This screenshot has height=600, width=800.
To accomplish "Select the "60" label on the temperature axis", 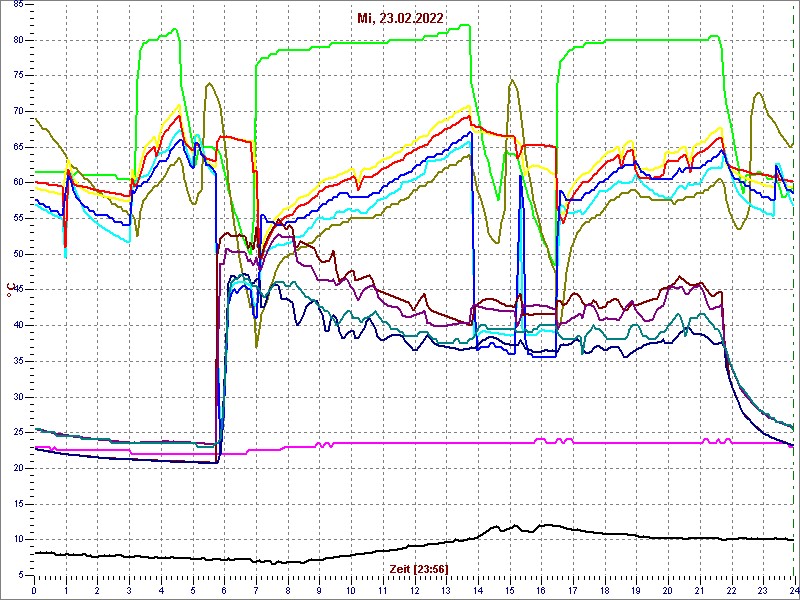I will click(18, 183).
